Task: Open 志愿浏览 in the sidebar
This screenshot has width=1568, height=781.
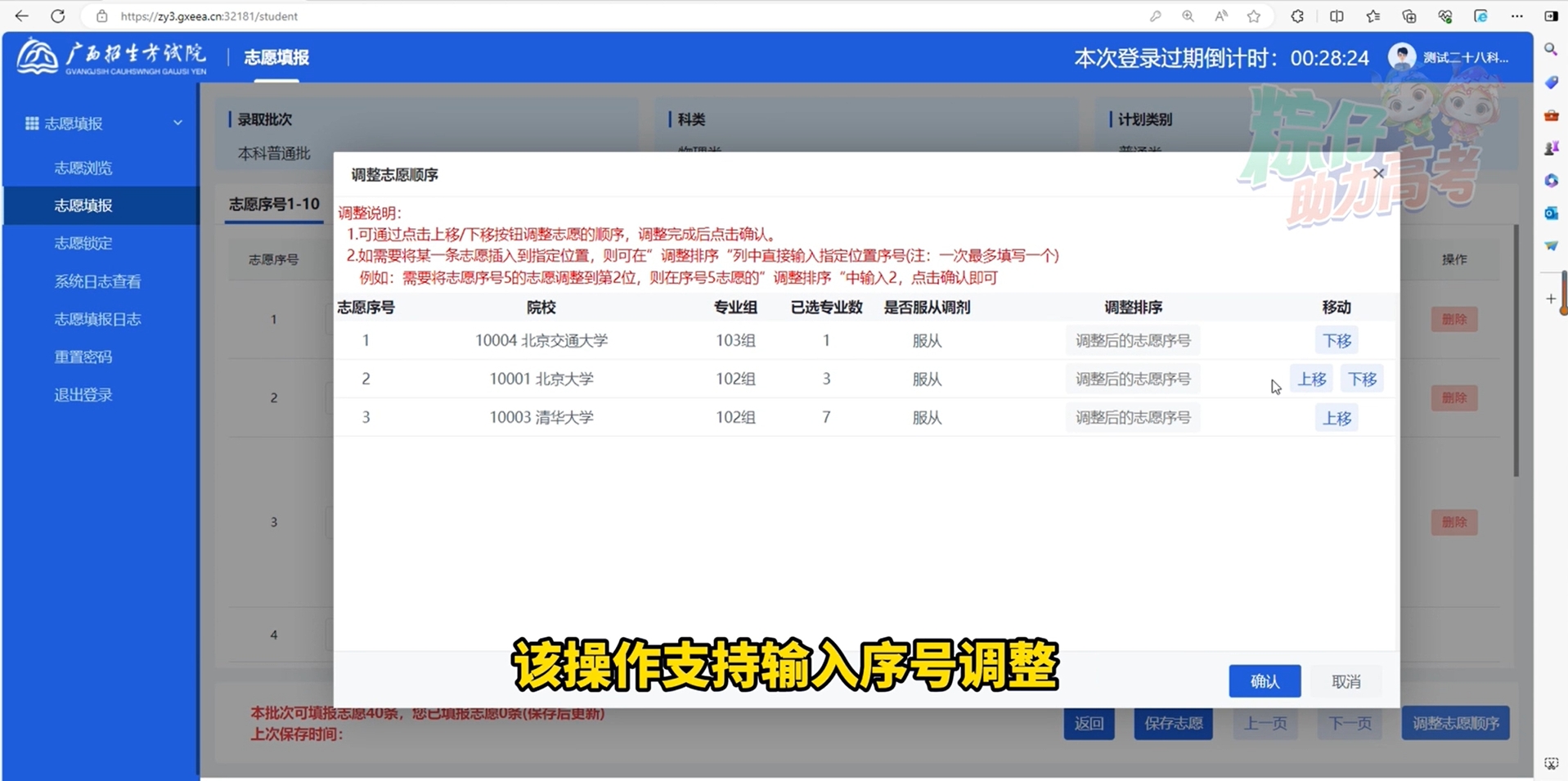Action: click(83, 168)
